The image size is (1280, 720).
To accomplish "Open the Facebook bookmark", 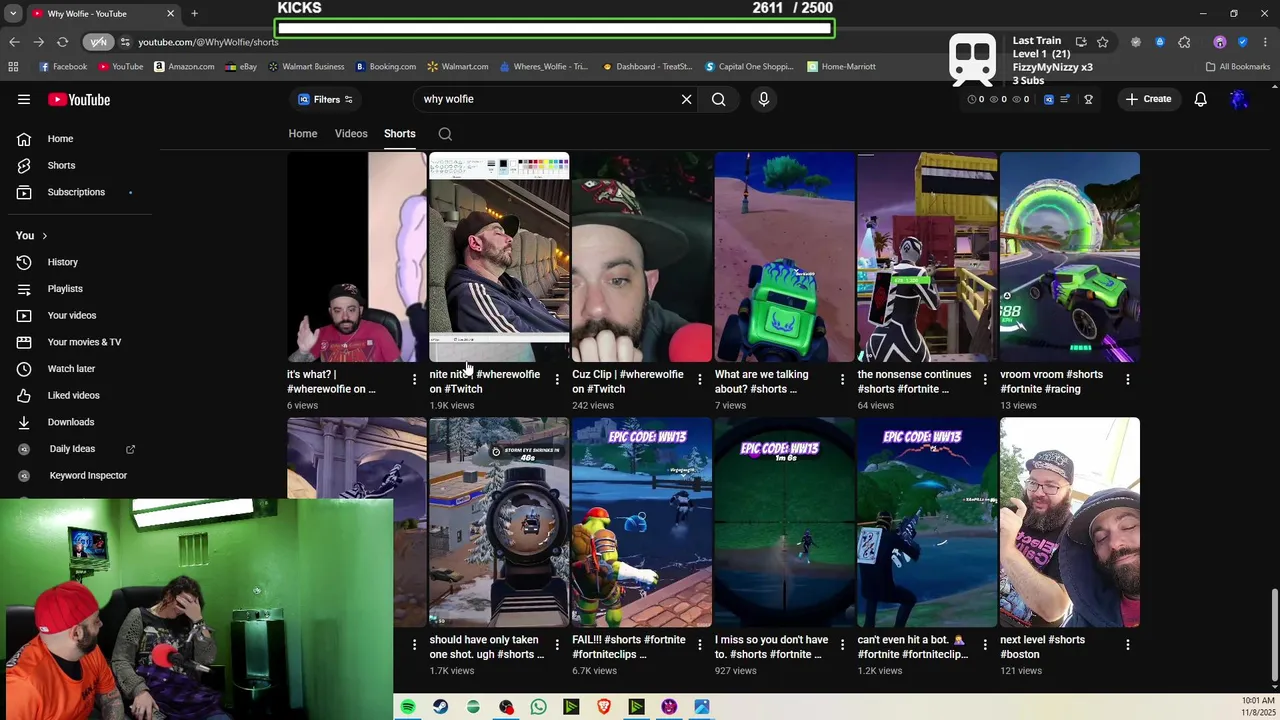I will point(62,67).
